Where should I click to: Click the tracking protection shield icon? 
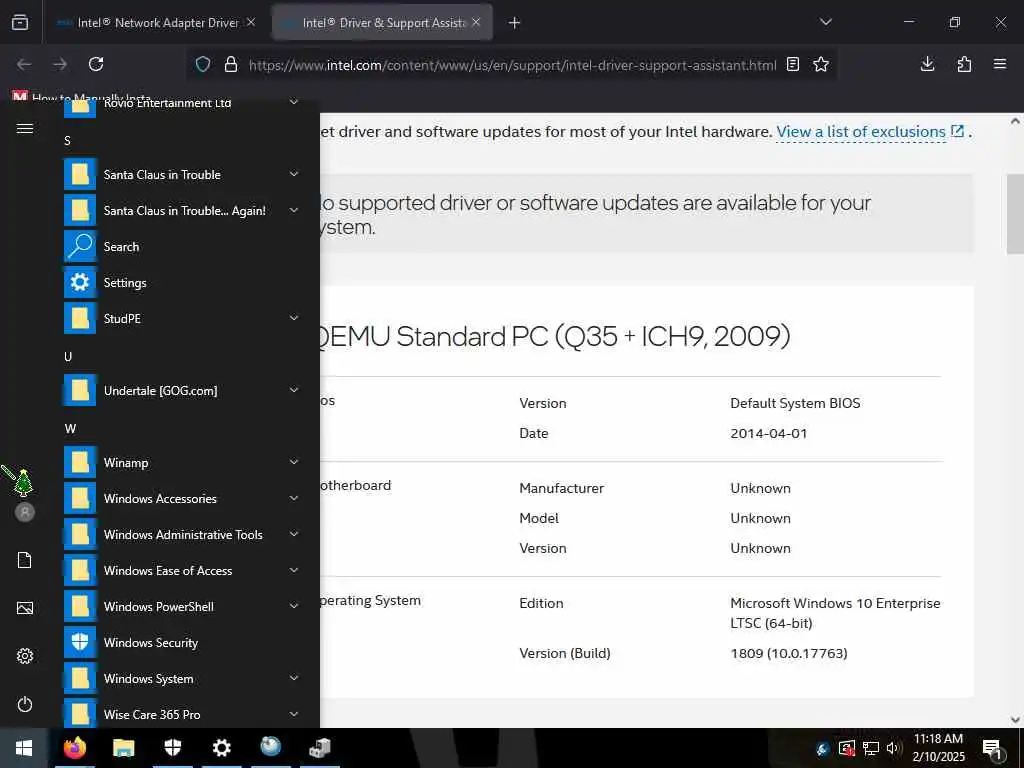203,64
